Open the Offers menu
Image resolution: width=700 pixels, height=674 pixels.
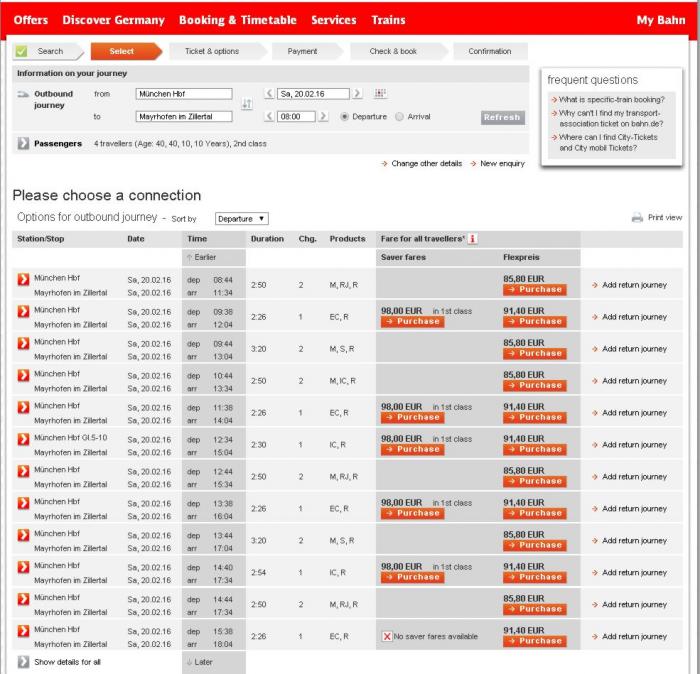pos(31,20)
